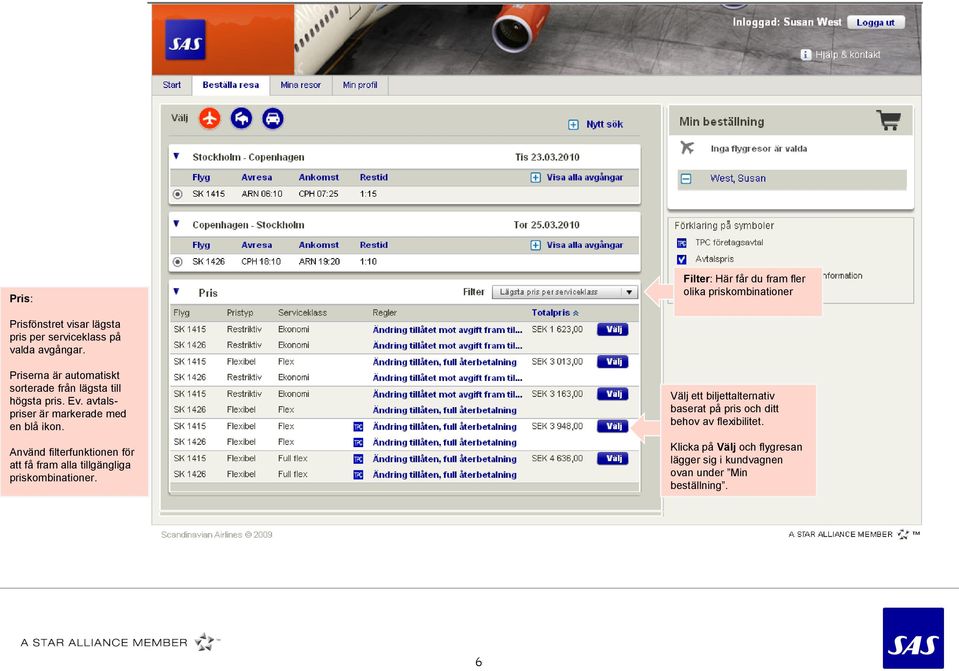This screenshot has width=959, height=671.
Task: Open the fare rules link on the SEK 1 623,00 row
Action: (x=447, y=330)
